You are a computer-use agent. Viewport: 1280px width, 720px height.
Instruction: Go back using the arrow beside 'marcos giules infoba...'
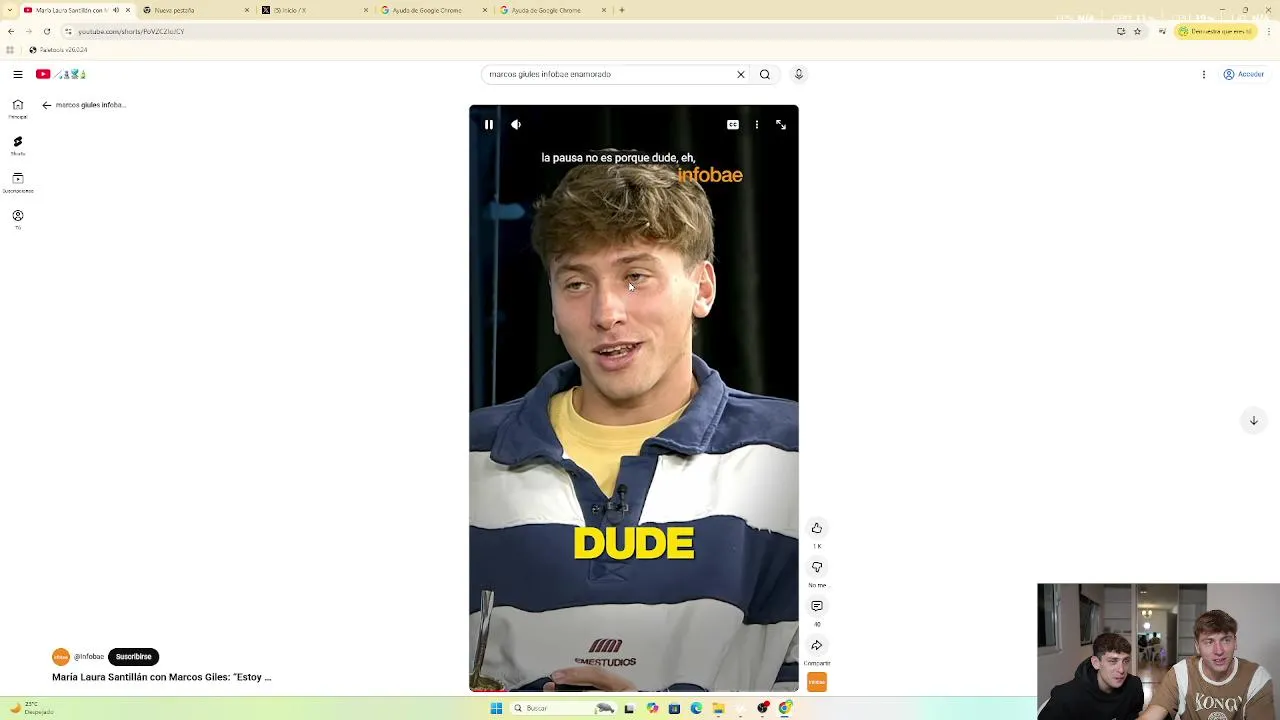(46, 105)
